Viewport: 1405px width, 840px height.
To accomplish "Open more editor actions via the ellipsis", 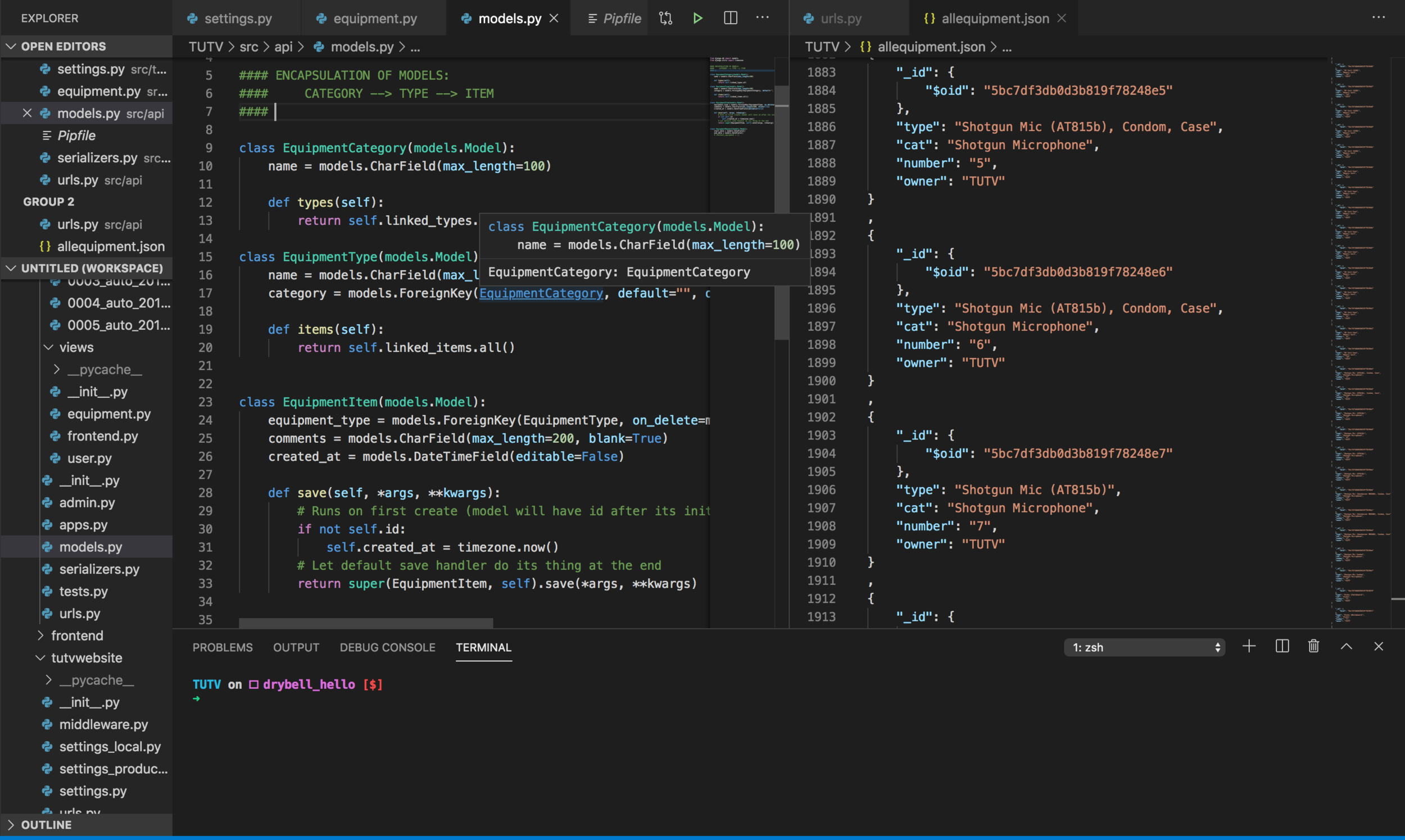I will click(763, 17).
